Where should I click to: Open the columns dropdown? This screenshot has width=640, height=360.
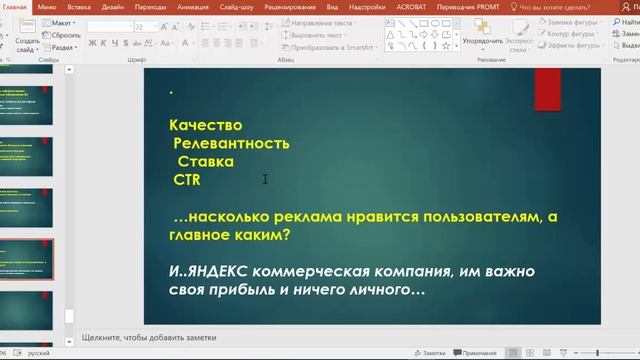(x=256, y=43)
